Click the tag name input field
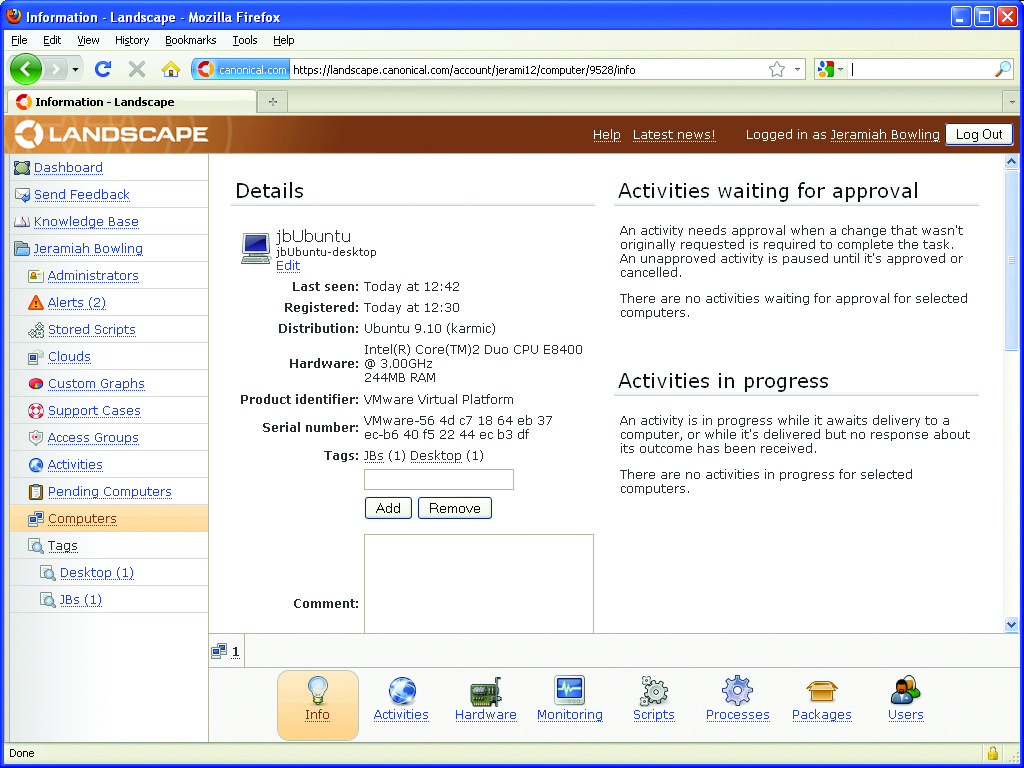Viewport: 1024px width, 768px height. (438, 480)
